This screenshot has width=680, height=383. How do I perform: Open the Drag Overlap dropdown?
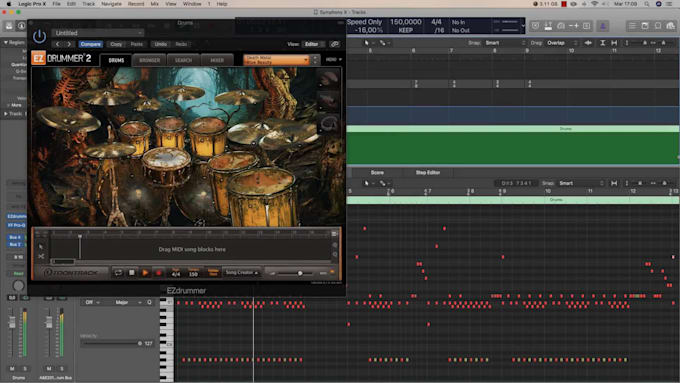[562, 43]
